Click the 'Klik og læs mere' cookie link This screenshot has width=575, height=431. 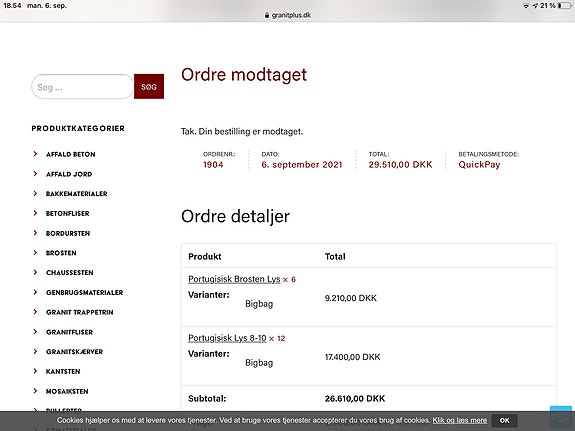tap(460, 420)
